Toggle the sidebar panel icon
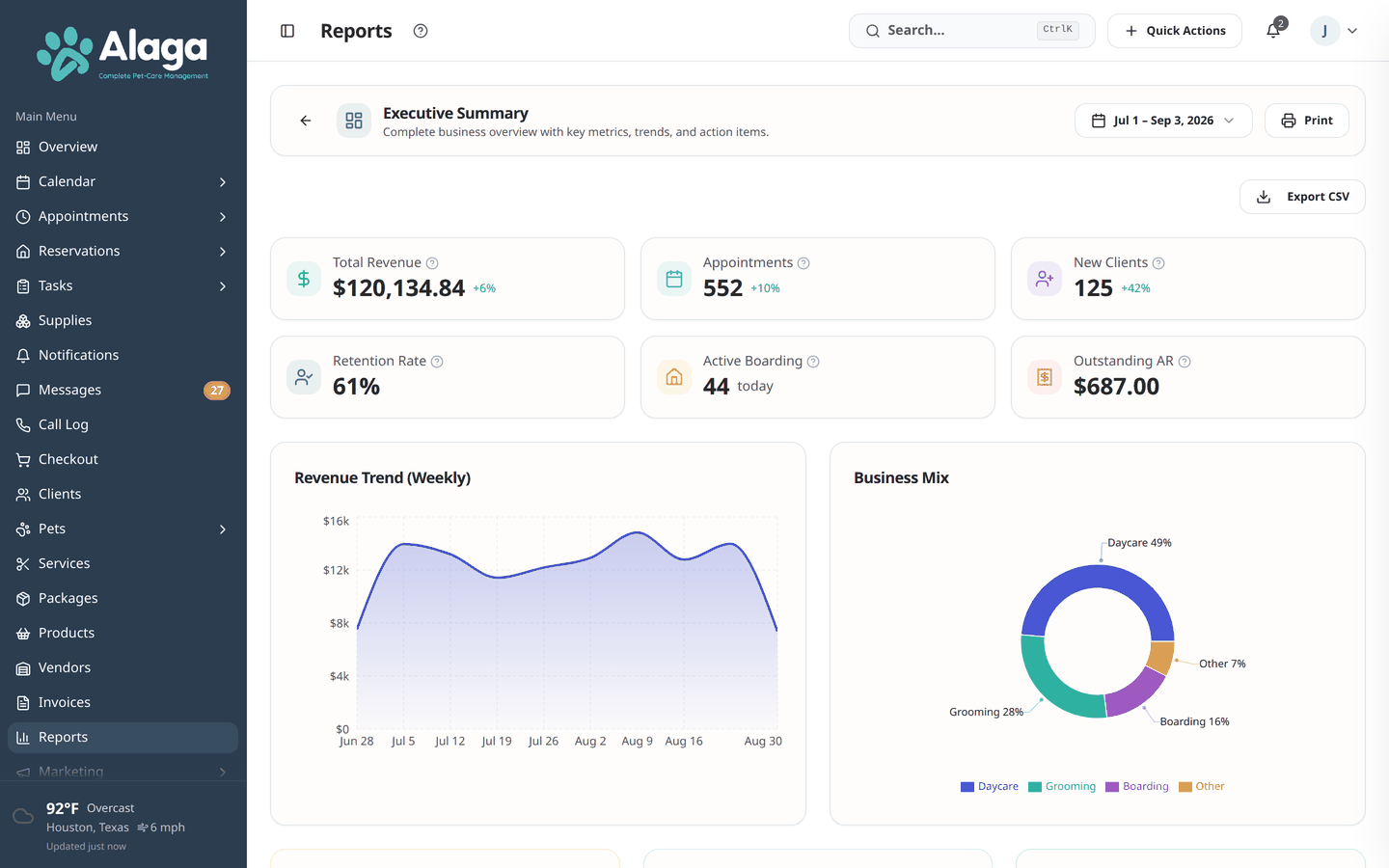The height and width of the screenshot is (868, 1389). [x=287, y=31]
